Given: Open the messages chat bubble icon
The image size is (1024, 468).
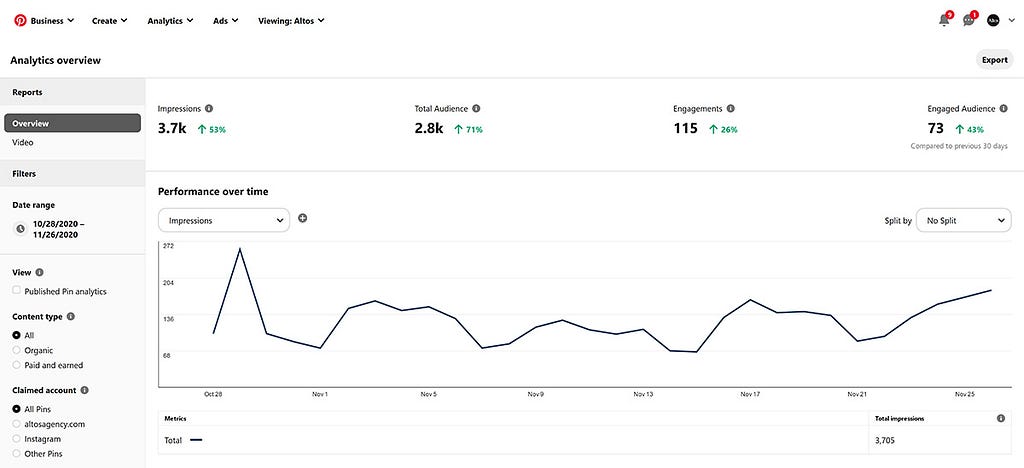Looking at the screenshot, I should [x=968, y=21].
